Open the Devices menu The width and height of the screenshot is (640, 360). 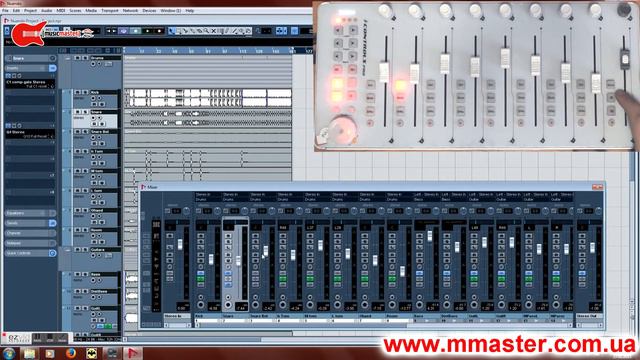149,11
